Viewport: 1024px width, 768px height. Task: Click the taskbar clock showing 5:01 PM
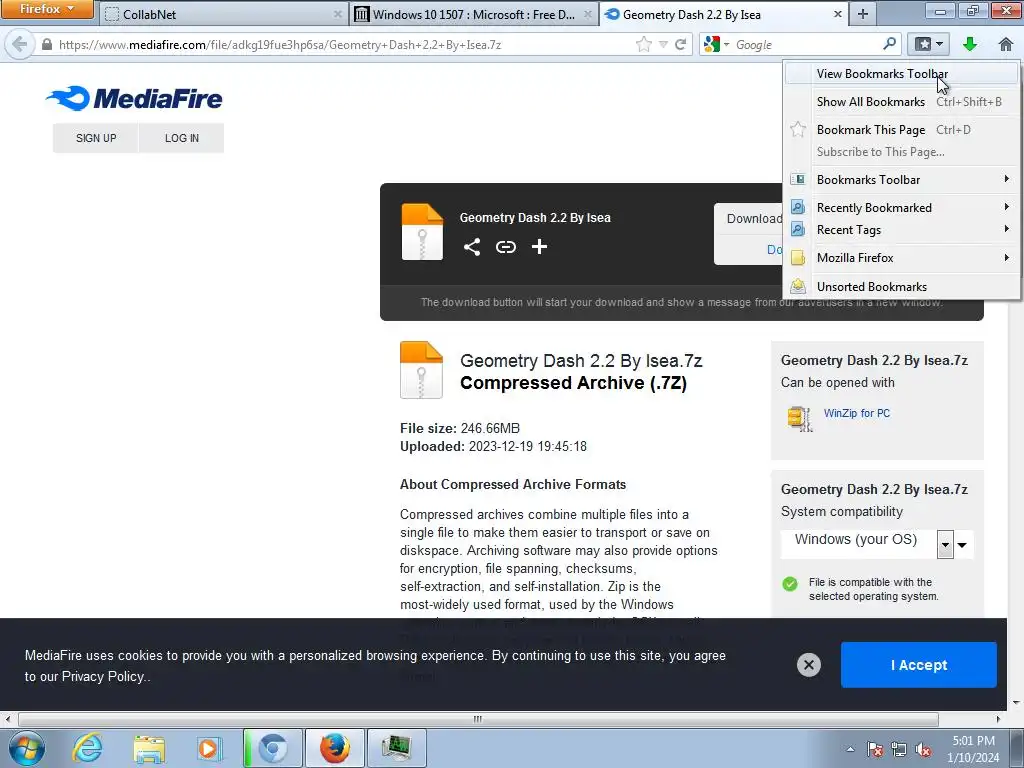[x=973, y=749]
